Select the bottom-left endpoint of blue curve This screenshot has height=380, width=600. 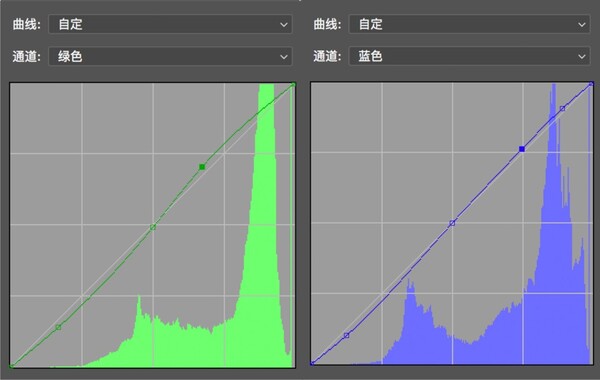[x=312, y=363]
